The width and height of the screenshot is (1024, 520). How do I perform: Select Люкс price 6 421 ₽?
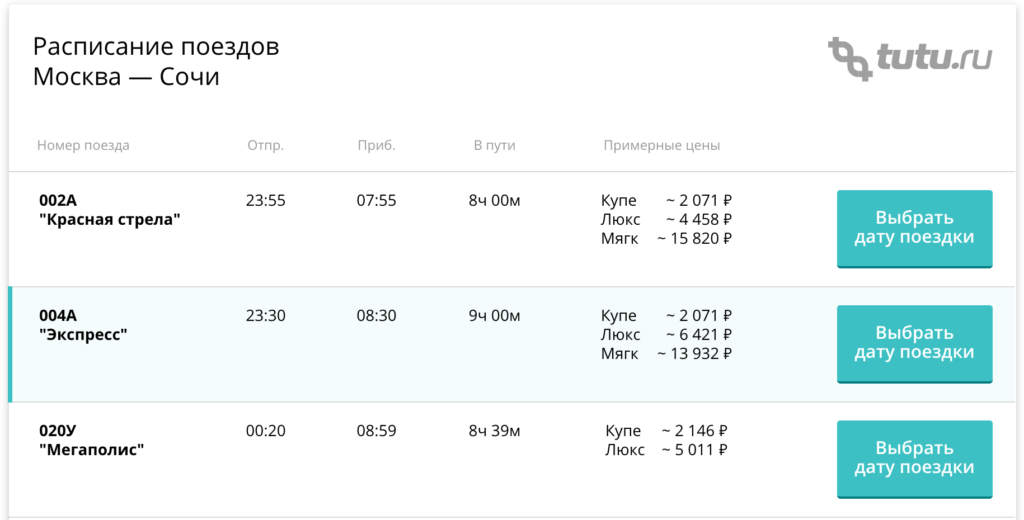click(x=699, y=335)
